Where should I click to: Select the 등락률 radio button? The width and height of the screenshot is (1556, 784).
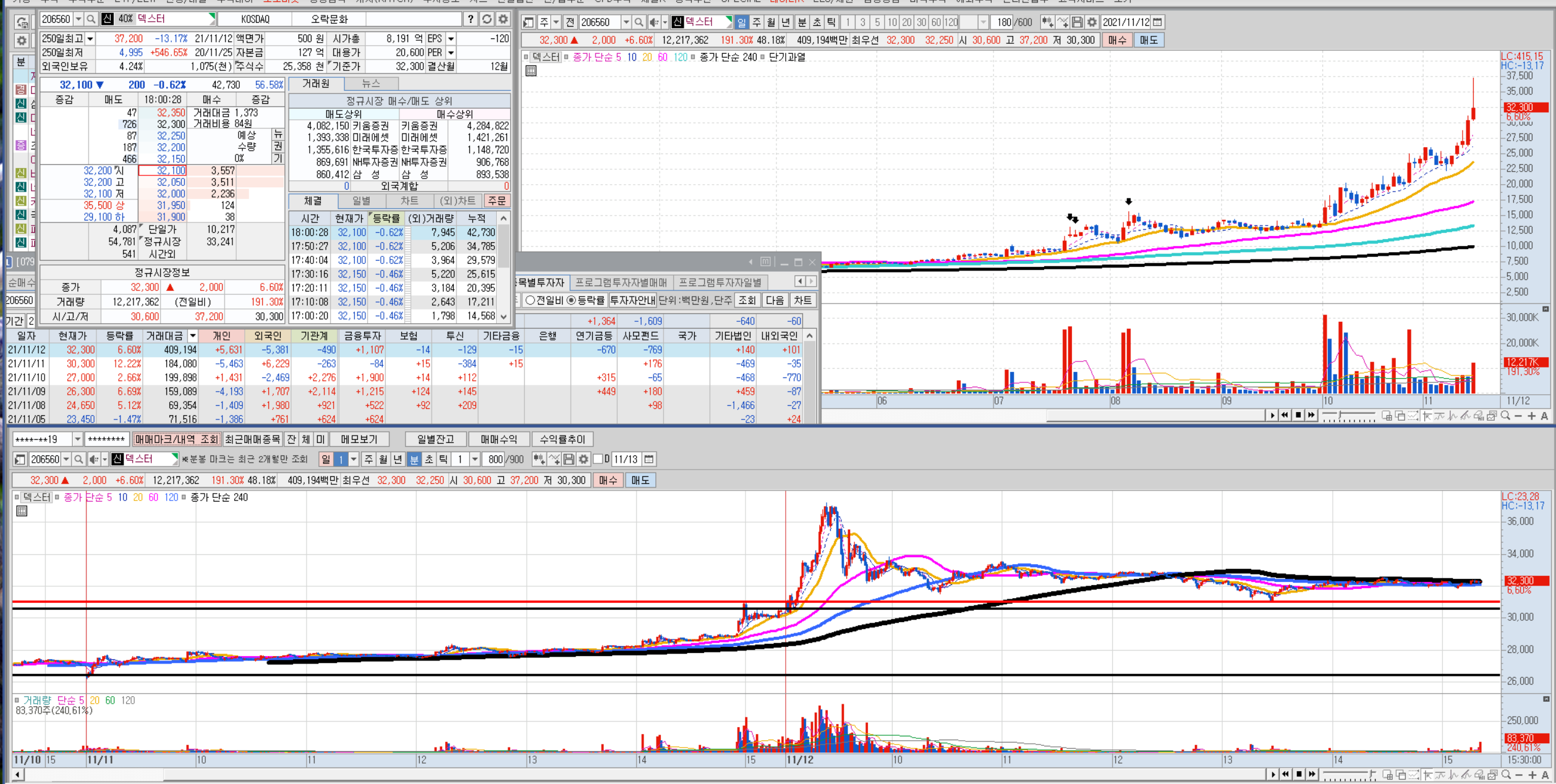click(x=571, y=300)
